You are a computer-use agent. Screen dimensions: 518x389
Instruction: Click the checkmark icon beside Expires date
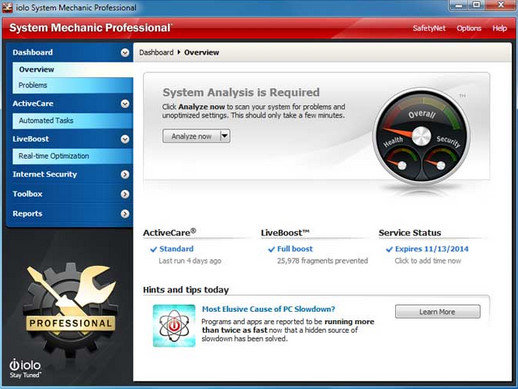coord(389,249)
